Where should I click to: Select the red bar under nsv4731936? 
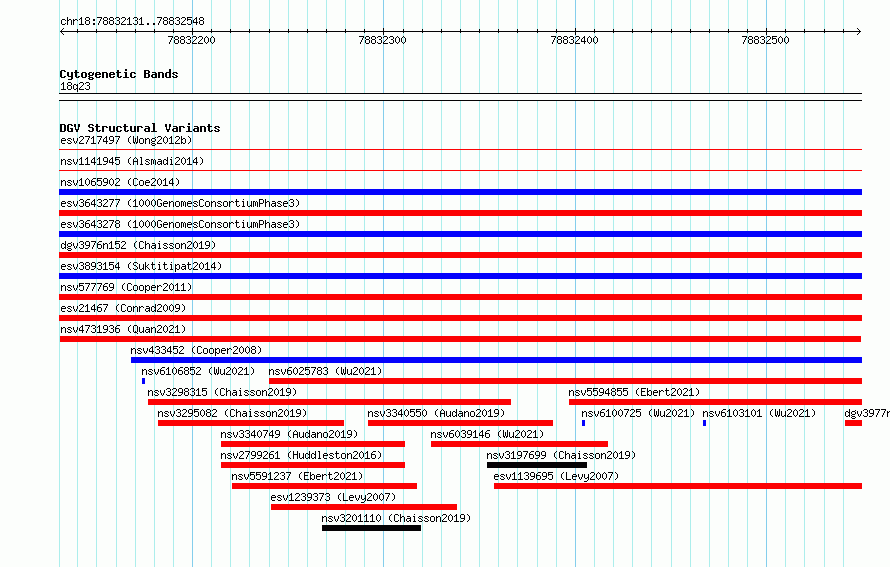point(460,339)
